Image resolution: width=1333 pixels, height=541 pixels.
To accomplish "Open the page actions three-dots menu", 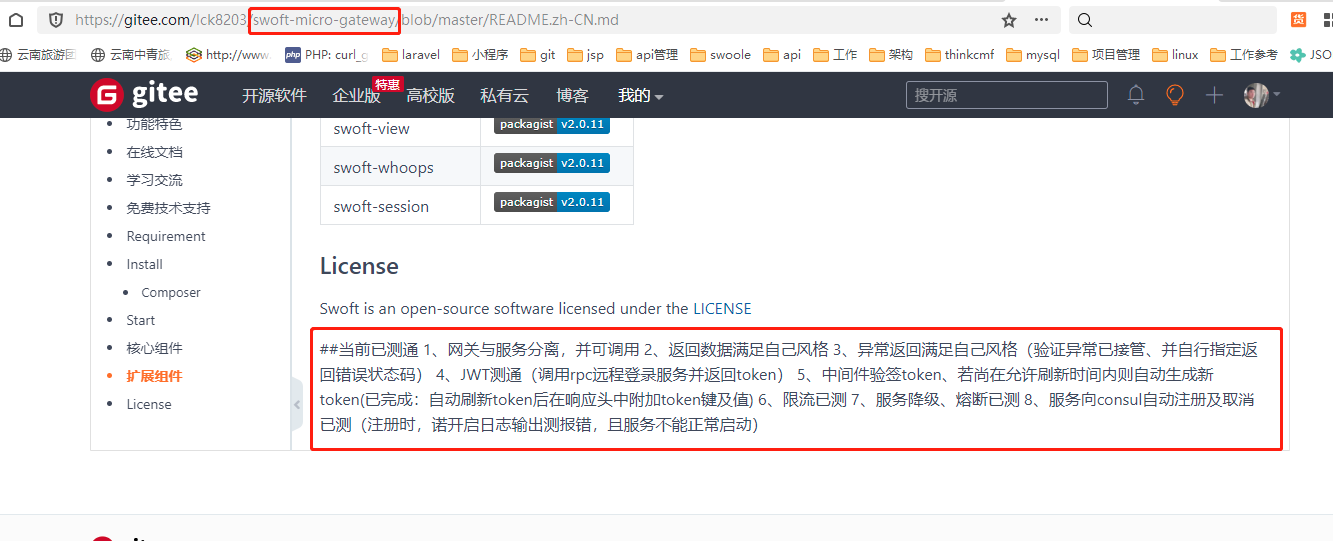I will 1041,20.
